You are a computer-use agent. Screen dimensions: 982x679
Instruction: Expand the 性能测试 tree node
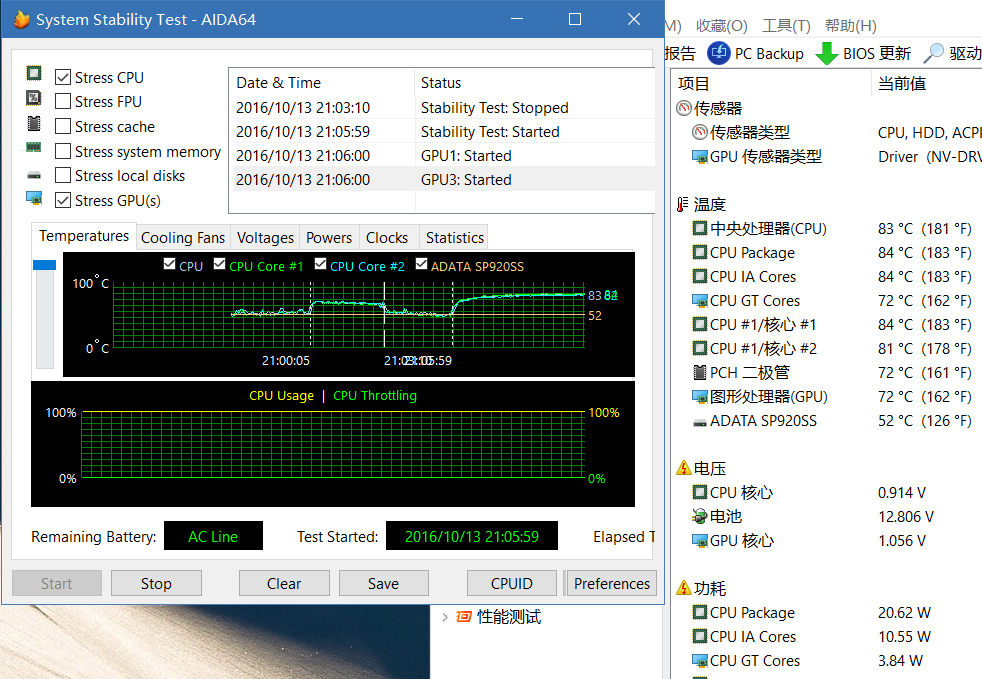pos(445,618)
